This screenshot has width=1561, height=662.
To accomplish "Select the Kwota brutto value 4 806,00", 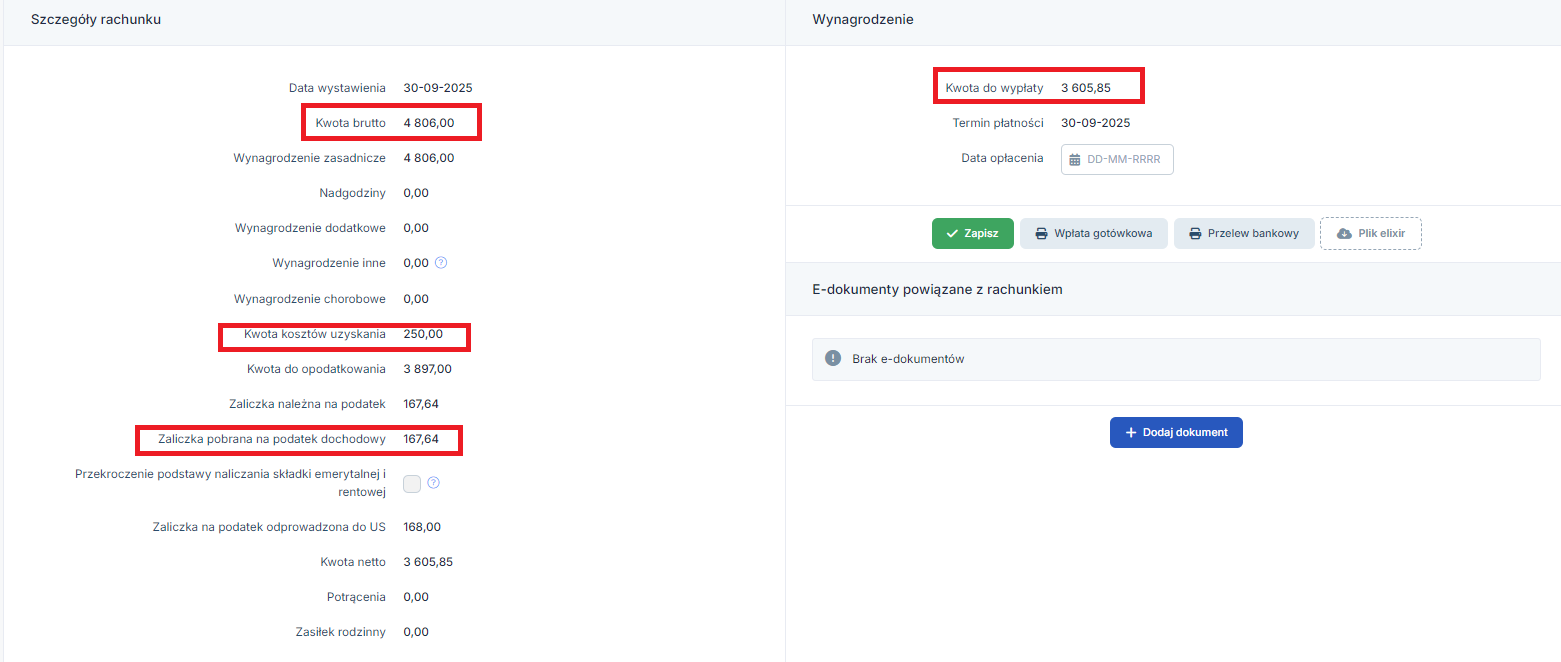I will pyautogui.click(x=428, y=123).
